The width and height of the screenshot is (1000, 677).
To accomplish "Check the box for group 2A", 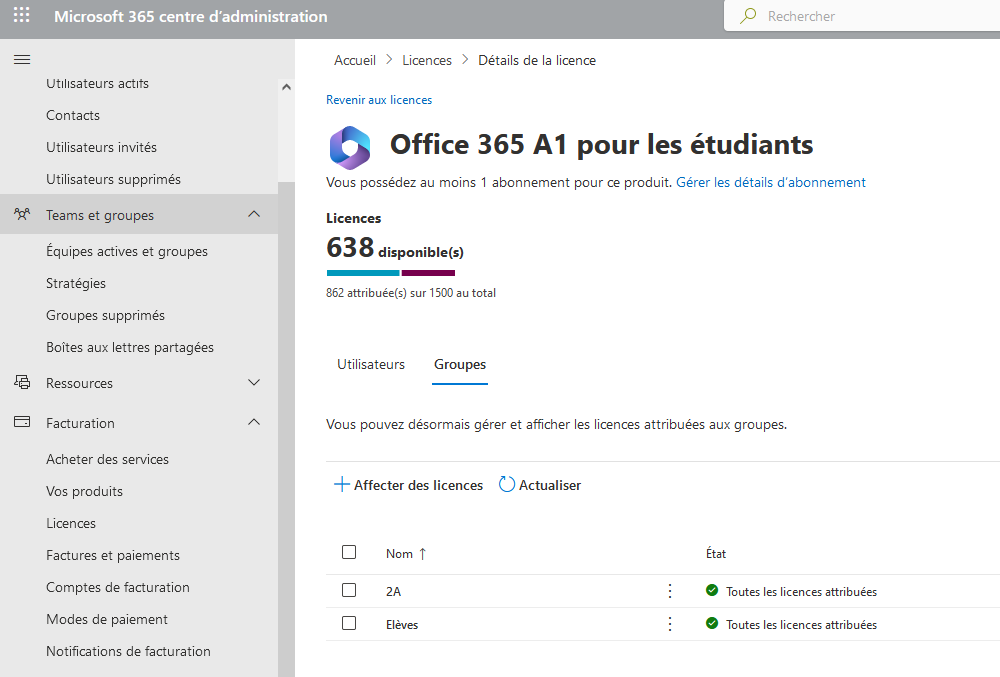I will coord(349,590).
